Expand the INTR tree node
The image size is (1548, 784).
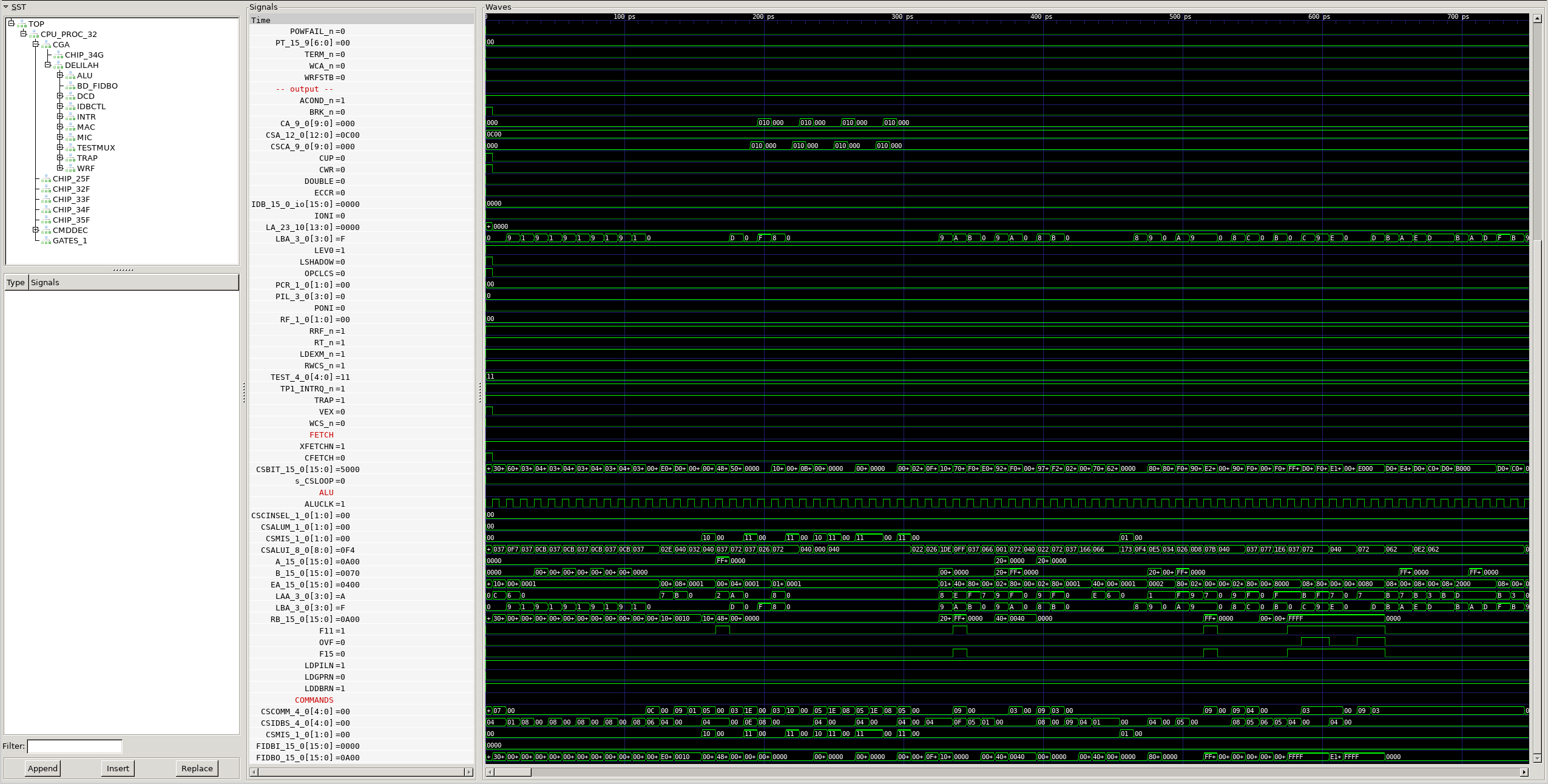pos(60,117)
